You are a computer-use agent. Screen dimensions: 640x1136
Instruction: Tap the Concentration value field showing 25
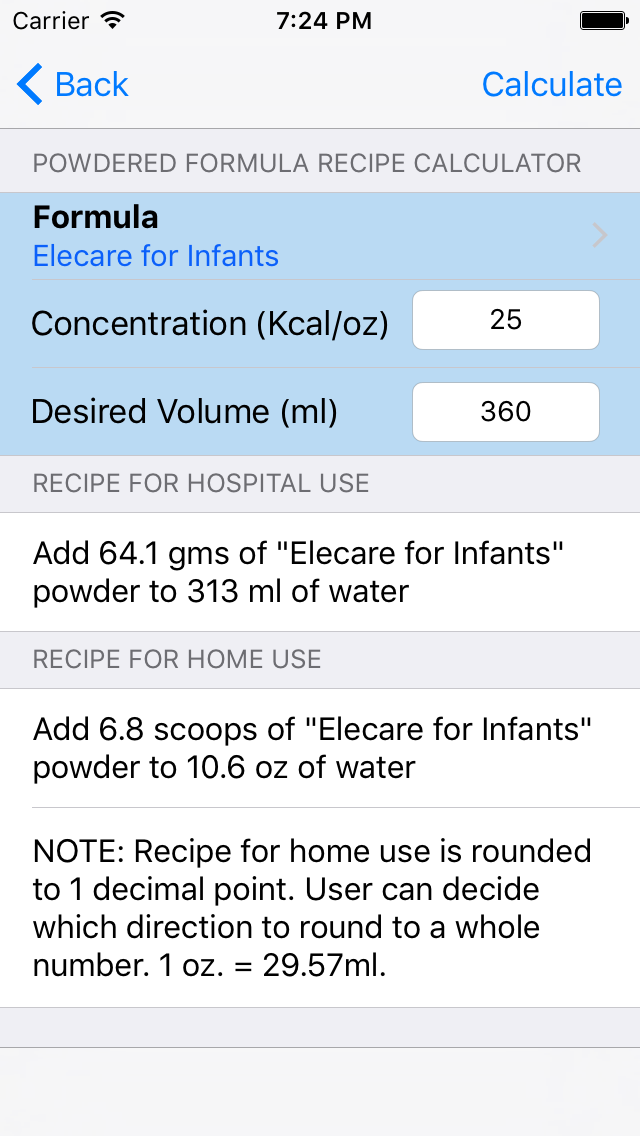[x=506, y=320]
